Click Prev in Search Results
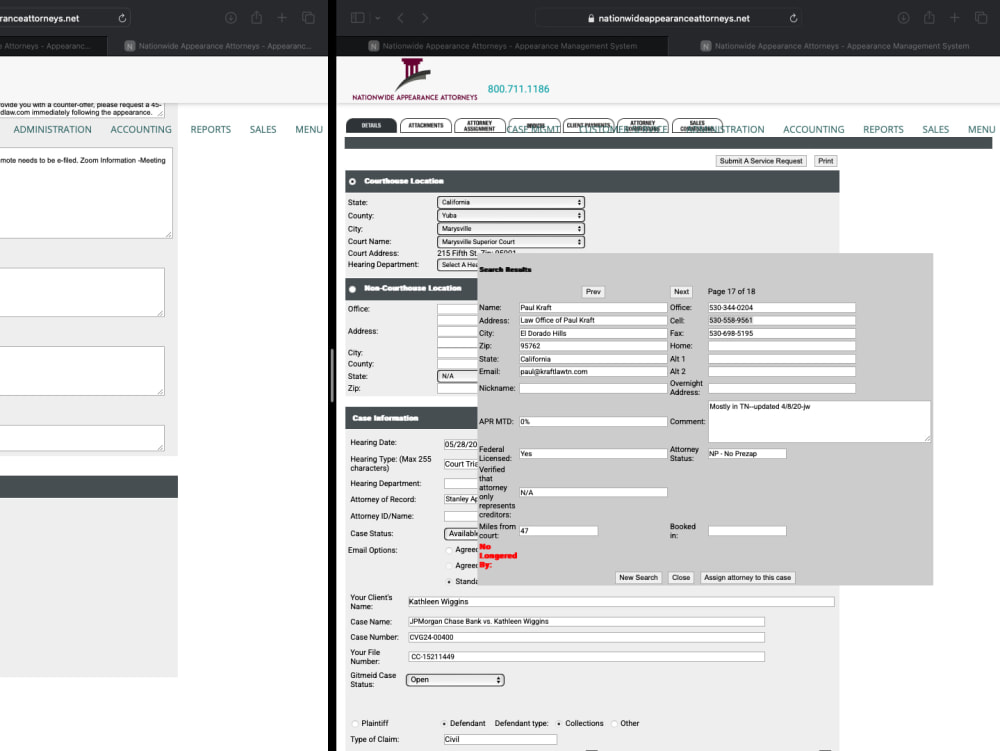 (x=593, y=292)
